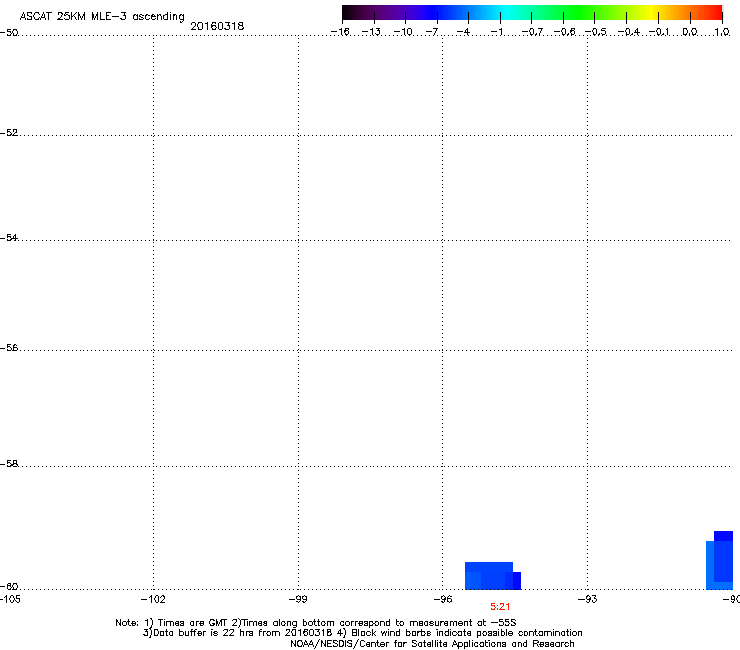Click the -10 color bar label
This screenshot has width=740, height=650.
403,32
